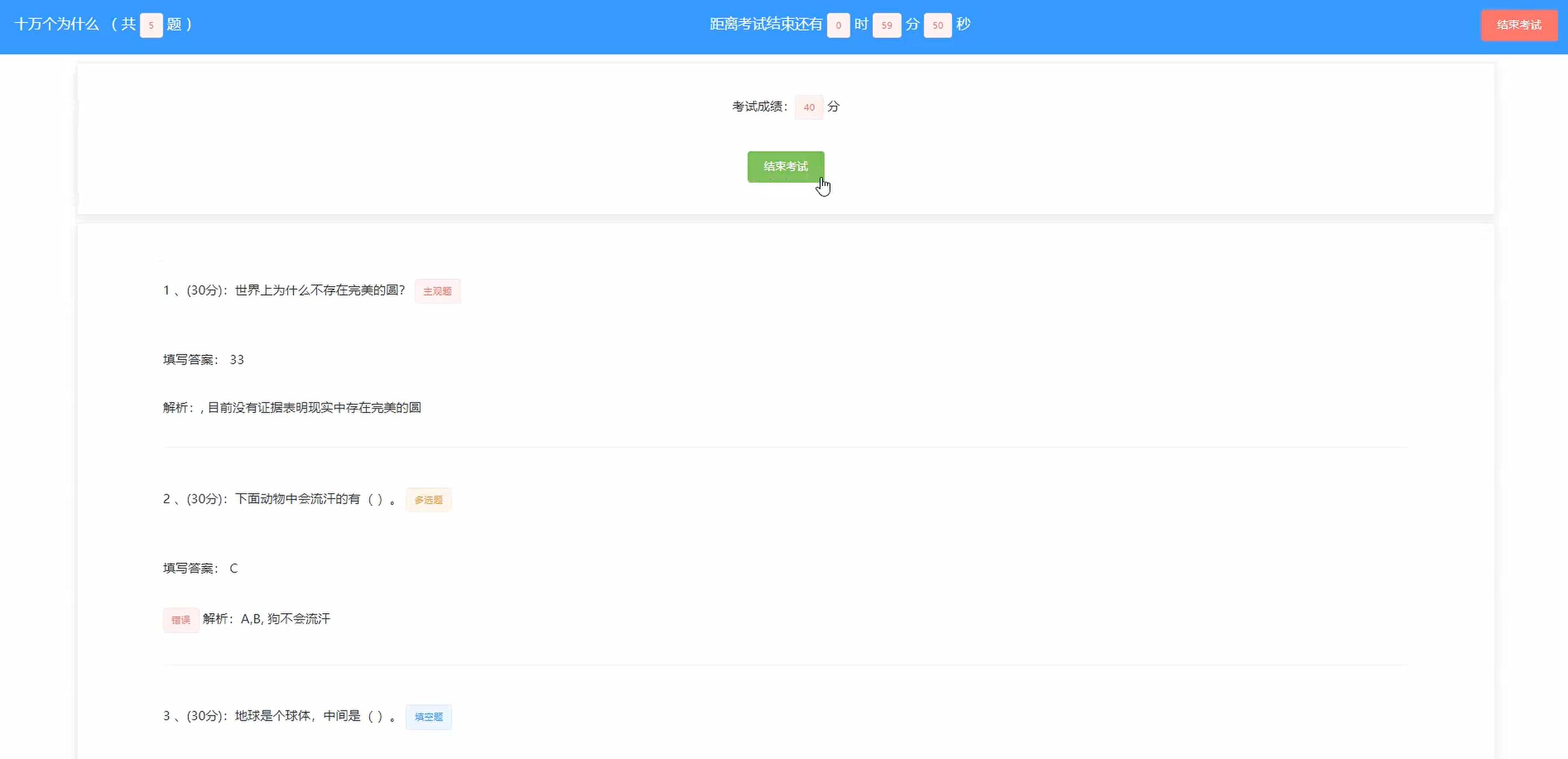Click question 3 text 地球是个球体

(x=273, y=716)
